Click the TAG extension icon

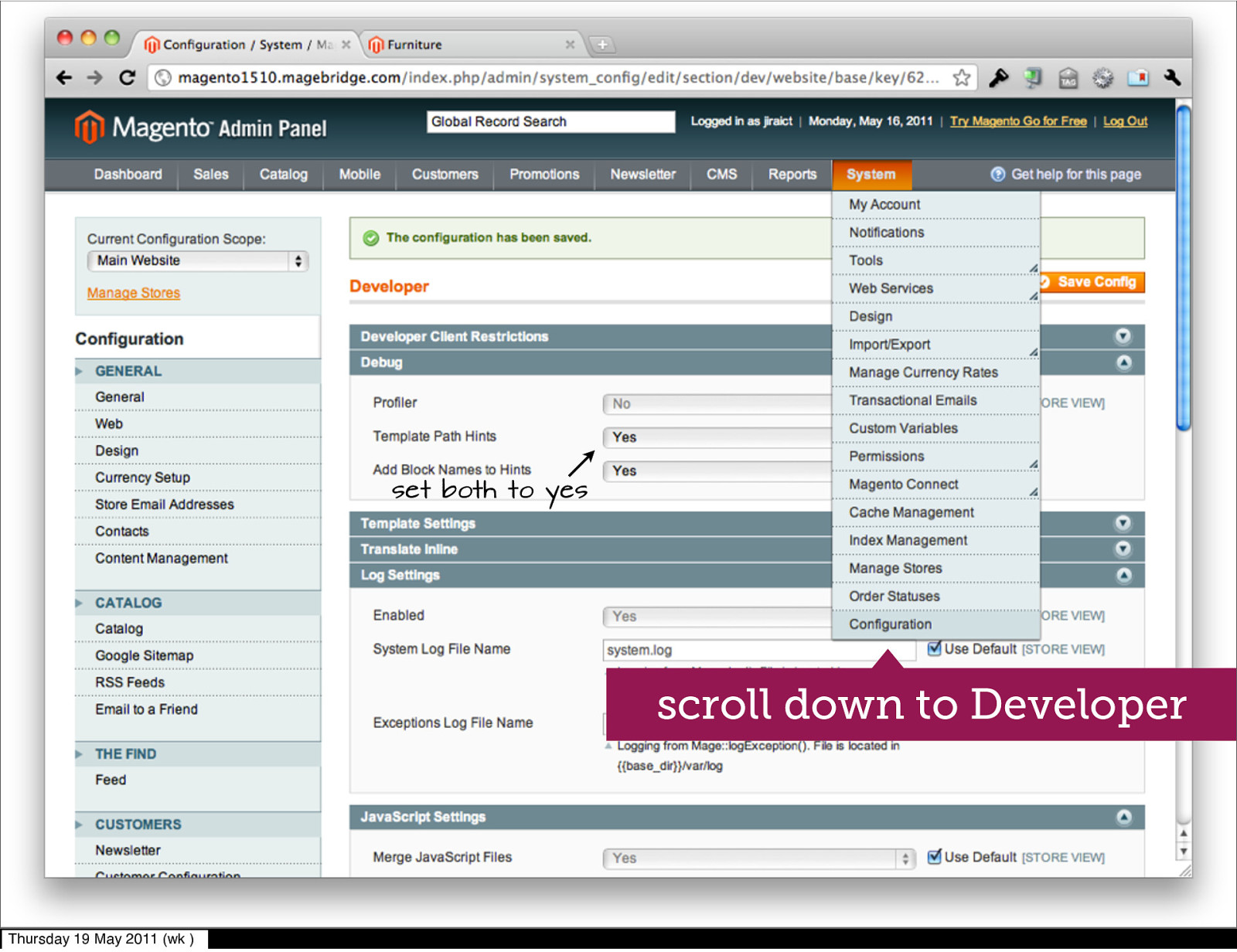pos(1068,78)
